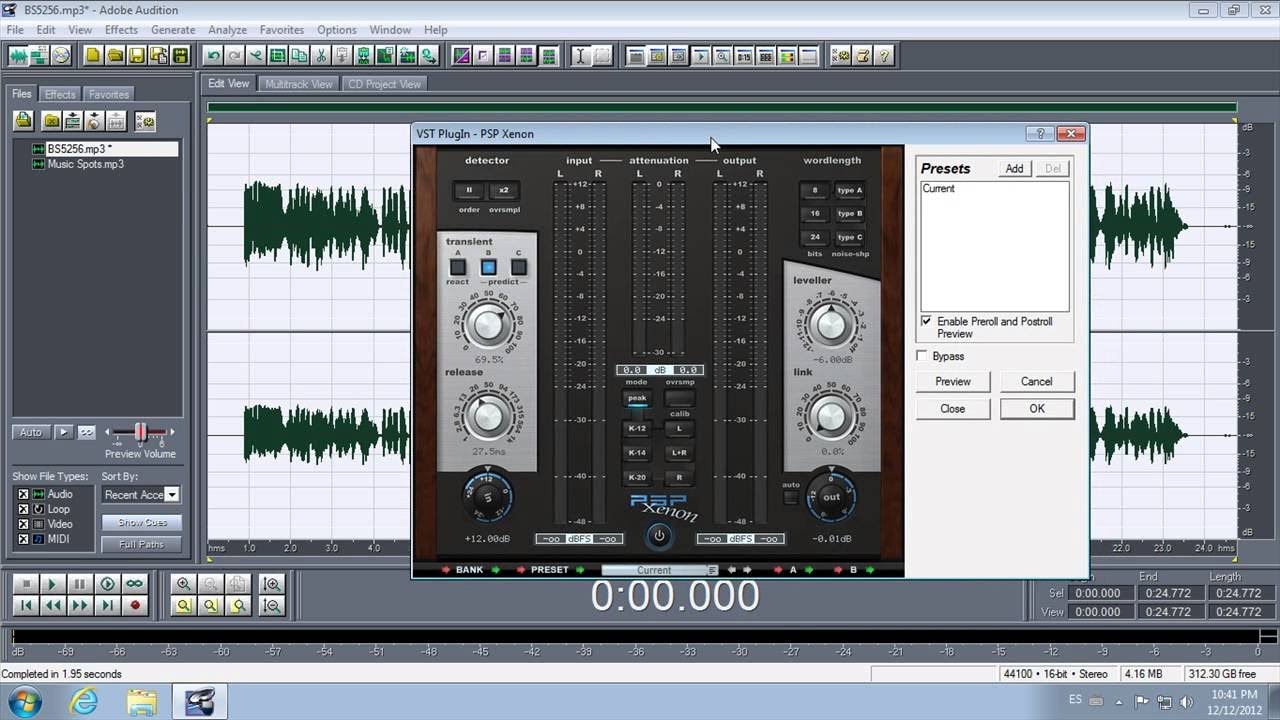
Task: Click Play to End circled-arrow button
Action: click(x=107, y=584)
